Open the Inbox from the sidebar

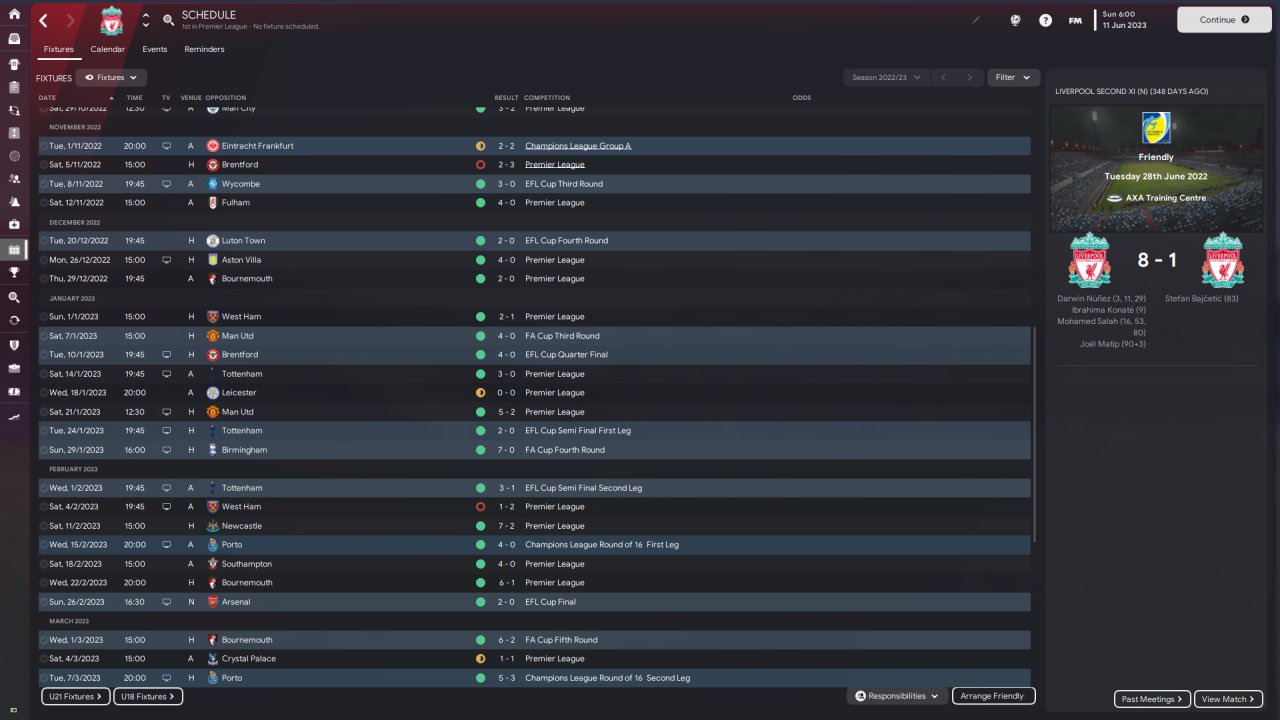[14, 39]
